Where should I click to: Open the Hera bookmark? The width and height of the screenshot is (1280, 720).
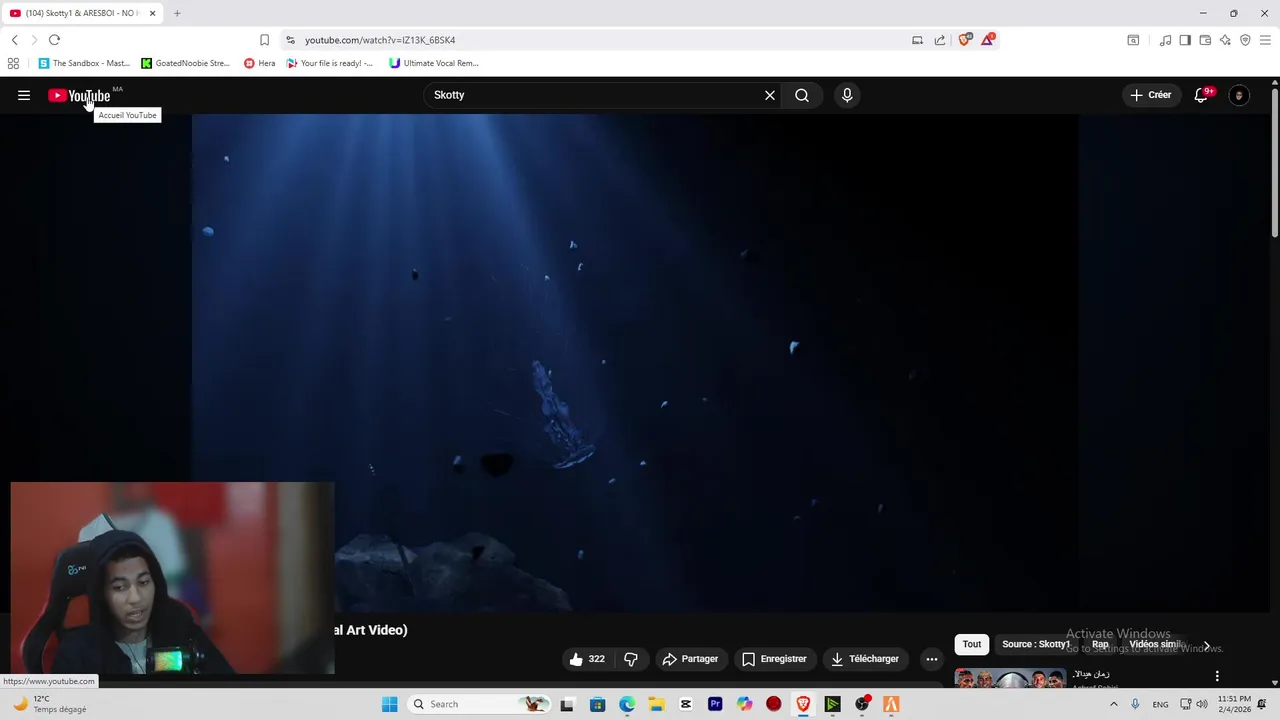[260, 63]
